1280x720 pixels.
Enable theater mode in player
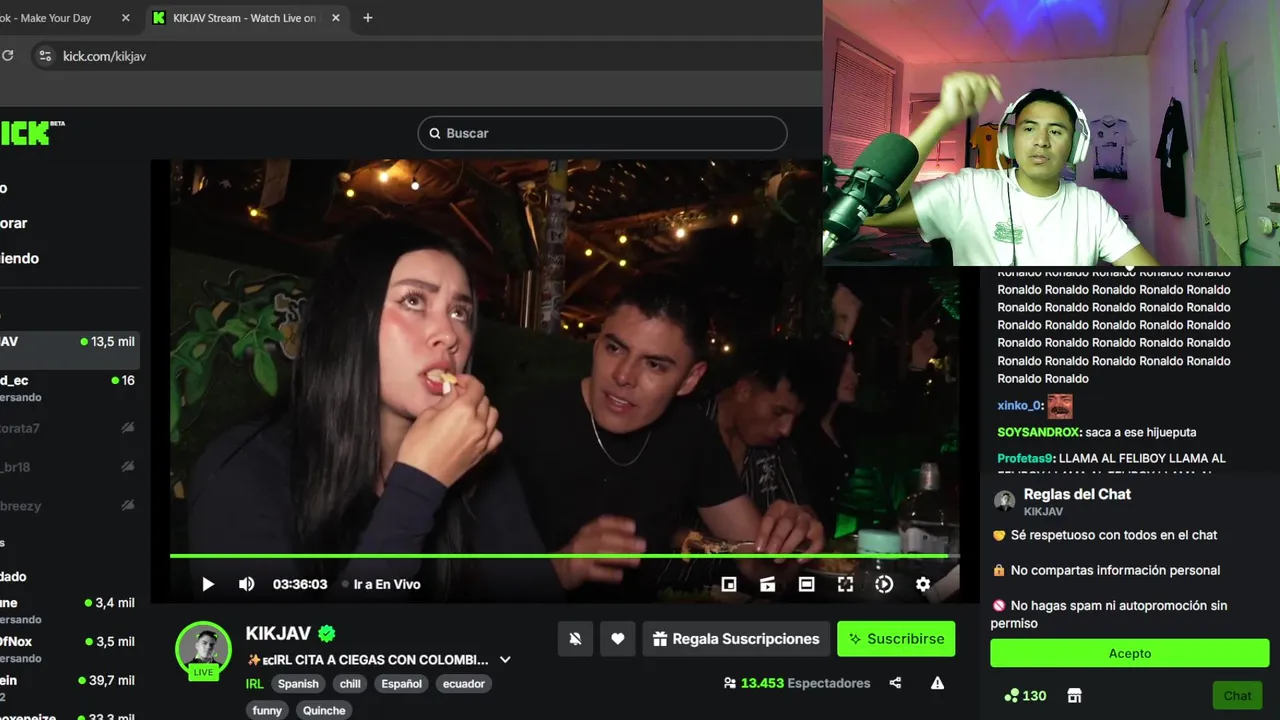(x=806, y=584)
